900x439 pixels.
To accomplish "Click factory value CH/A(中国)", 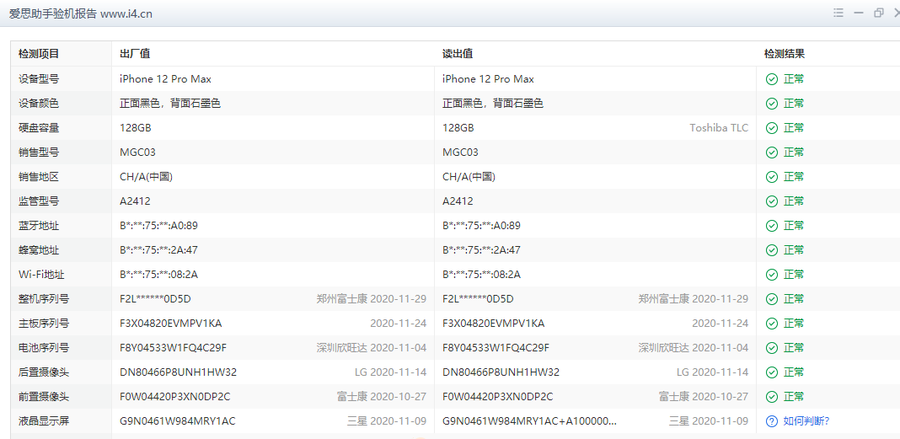I will [x=146, y=177].
